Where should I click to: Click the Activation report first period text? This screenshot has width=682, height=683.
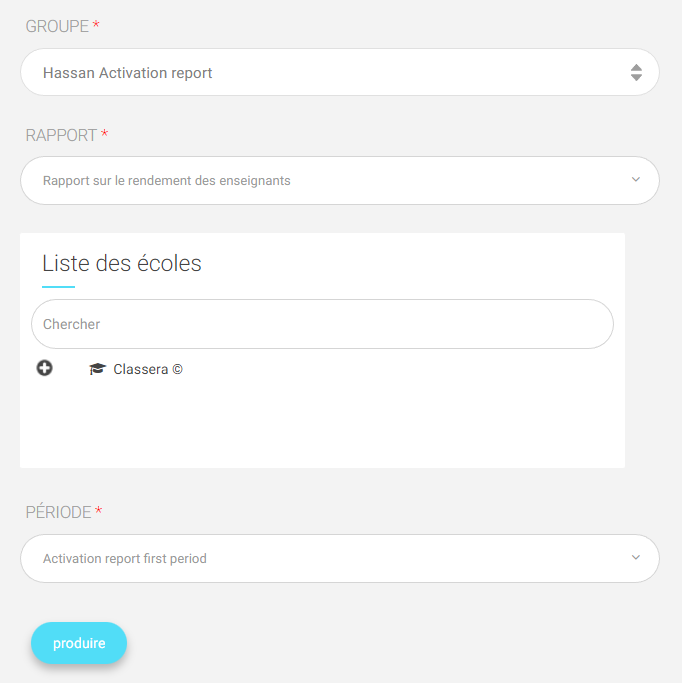[125, 558]
